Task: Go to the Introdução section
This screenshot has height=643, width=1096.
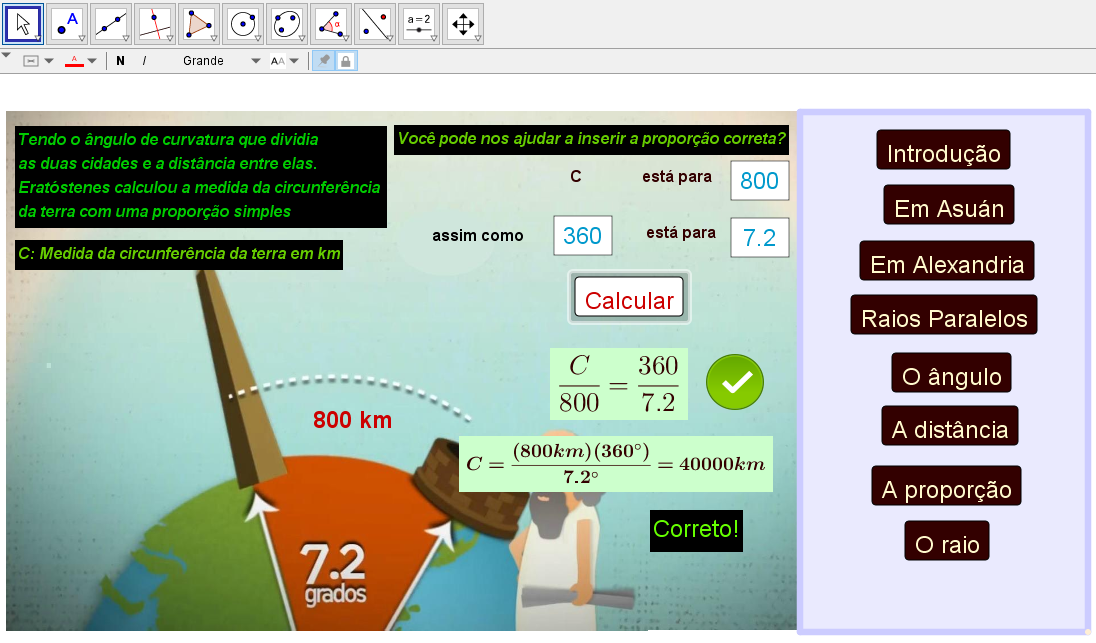Action: (944, 150)
